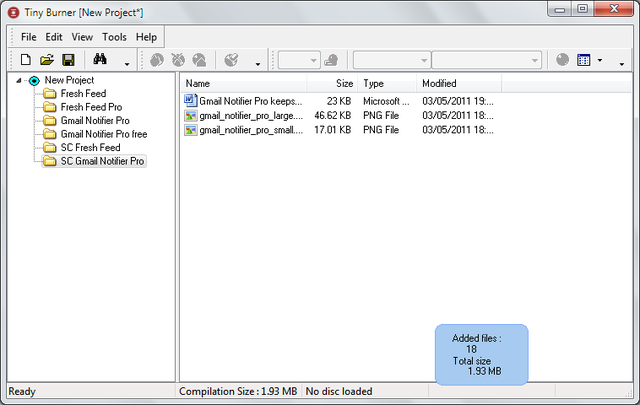Open the Edit menu
This screenshot has width=640, height=405.
54,37
